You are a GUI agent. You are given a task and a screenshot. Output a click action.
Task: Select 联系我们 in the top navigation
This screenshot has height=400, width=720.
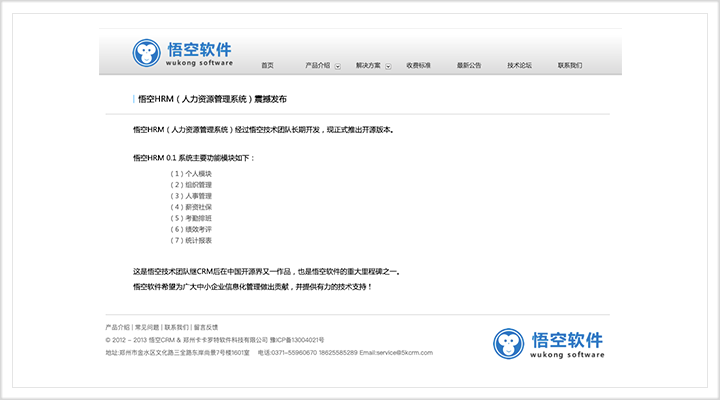click(570, 66)
